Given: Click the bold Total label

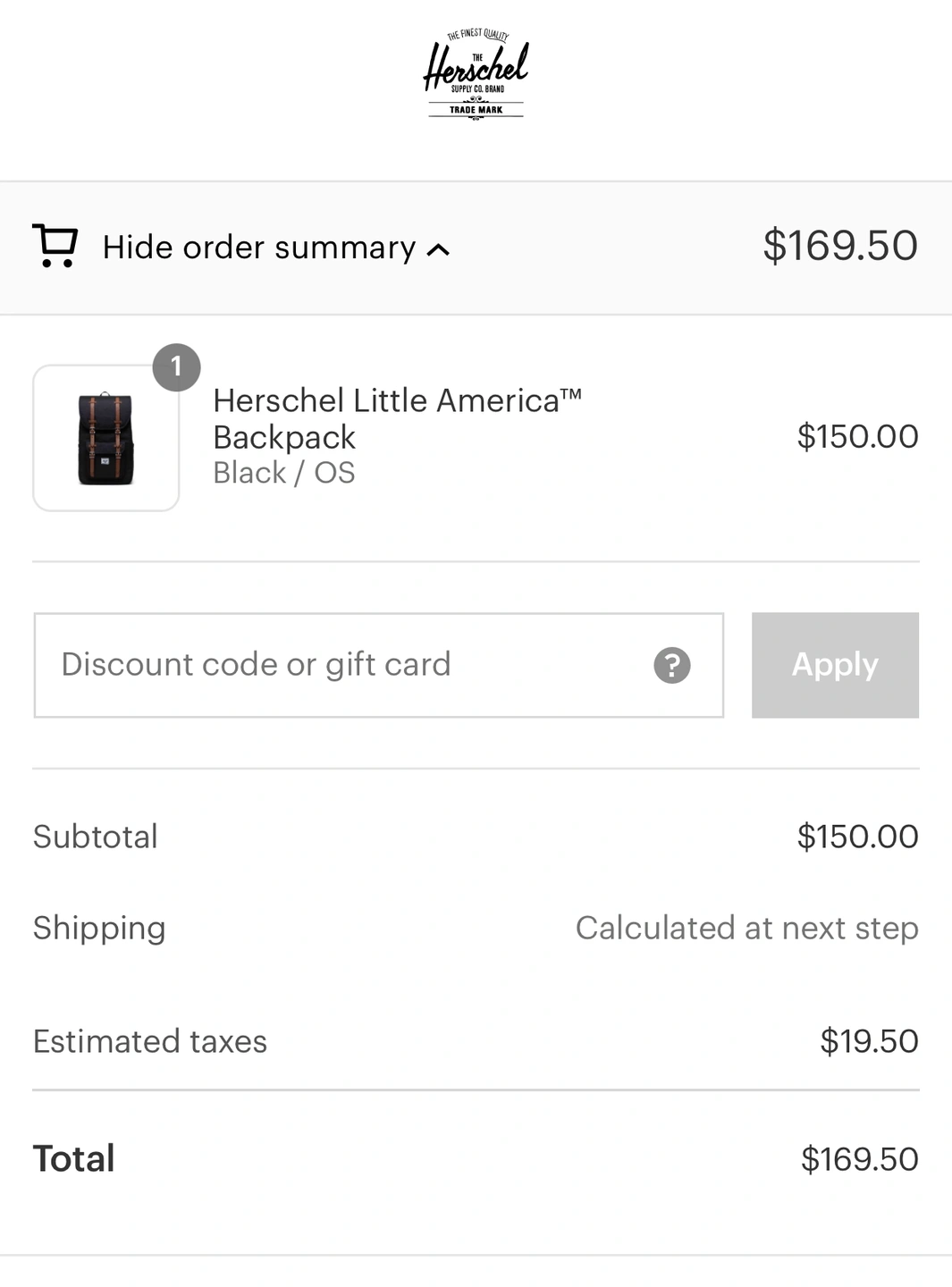Looking at the screenshot, I should [74, 1159].
